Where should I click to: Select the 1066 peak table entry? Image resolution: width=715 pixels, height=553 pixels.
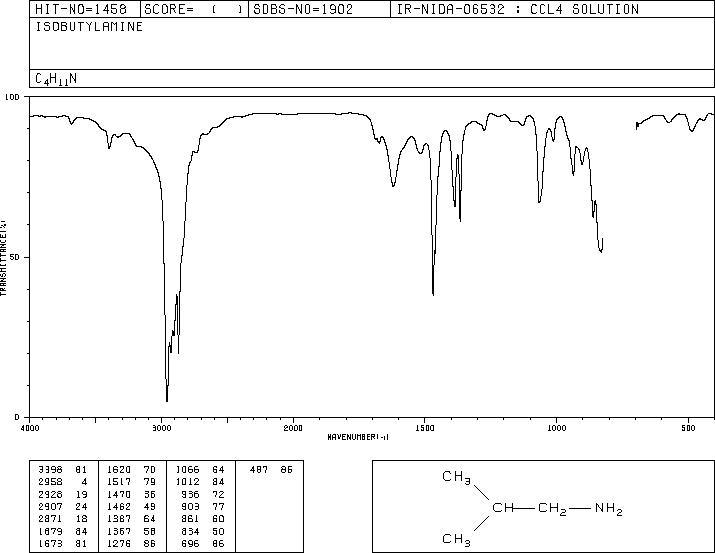[200, 470]
